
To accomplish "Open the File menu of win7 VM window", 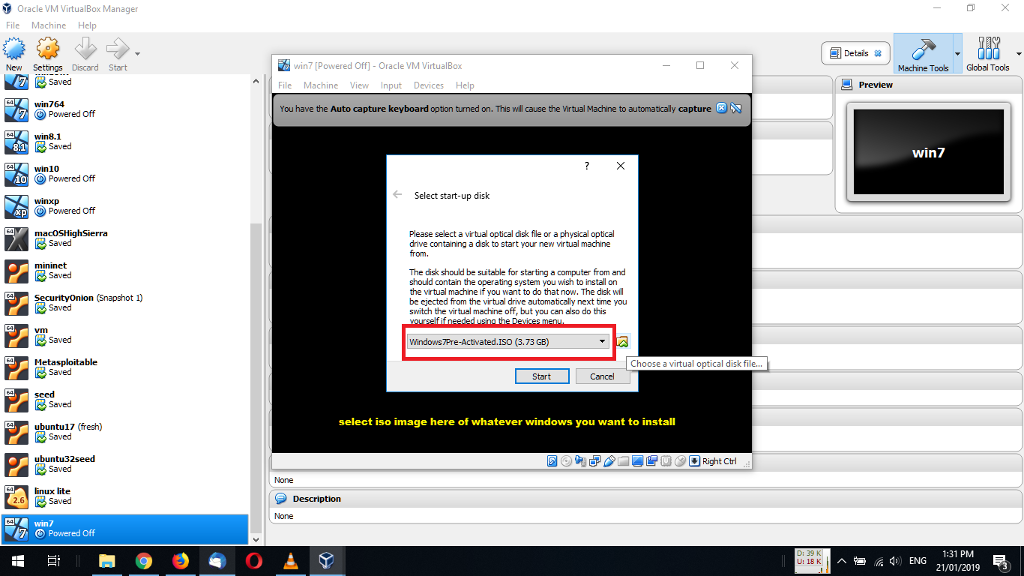I will point(285,86).
